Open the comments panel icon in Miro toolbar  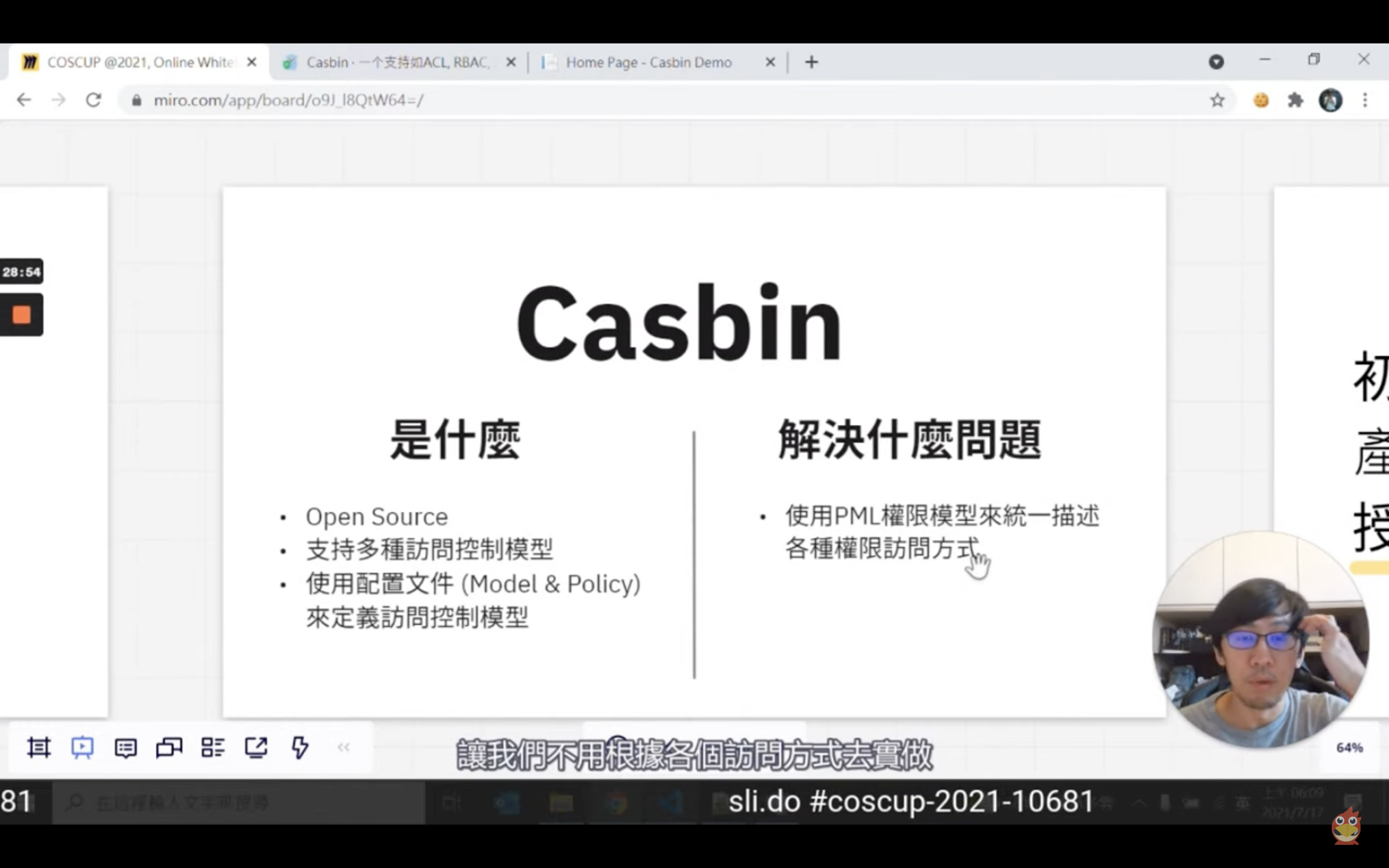coord(126,747)
